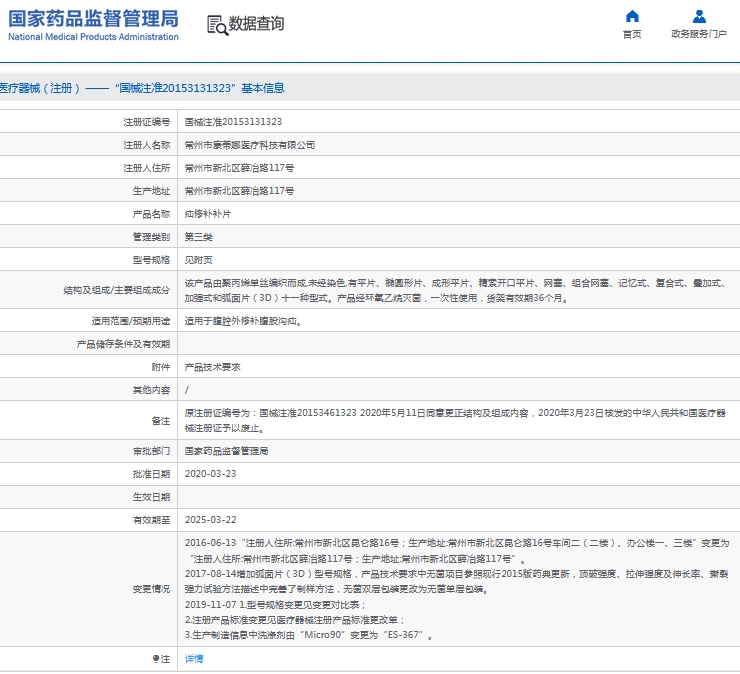This screenshot has height=674, width=740.
Task: Select 适用于腹腔外修补腹股沟疝 text
Action: tap(243, 321)
